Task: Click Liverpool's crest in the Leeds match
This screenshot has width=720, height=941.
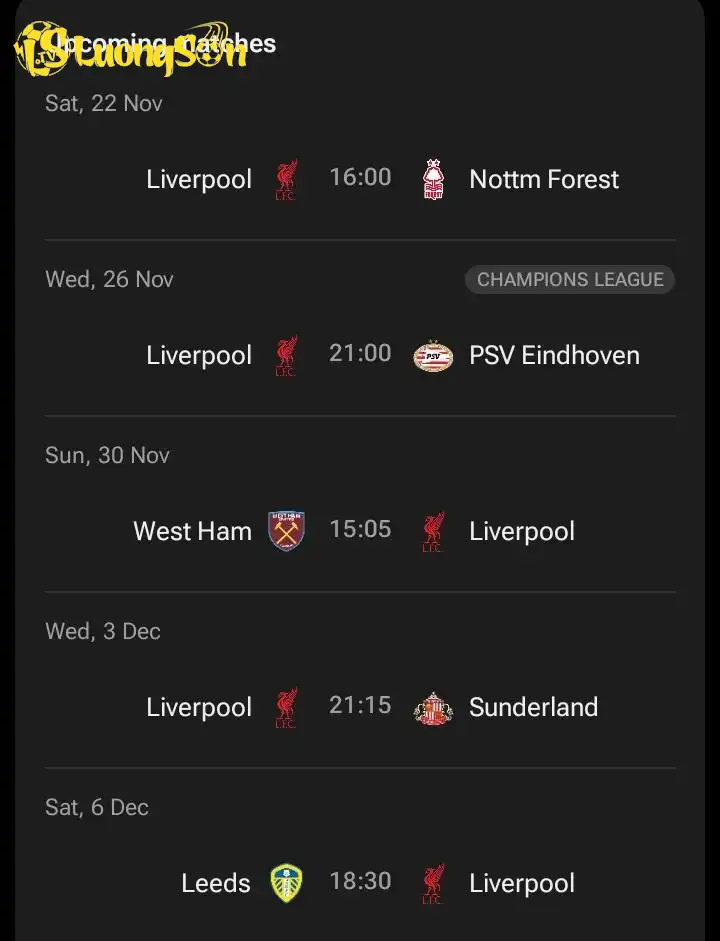Action: 433,883
